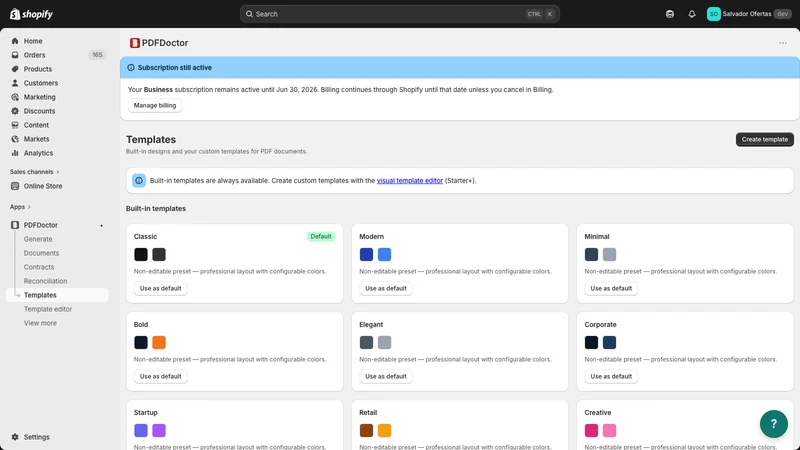Click the Marketing icon in sidebar
This screenshot has width=800, height=450.
click(x=15, y=97)
